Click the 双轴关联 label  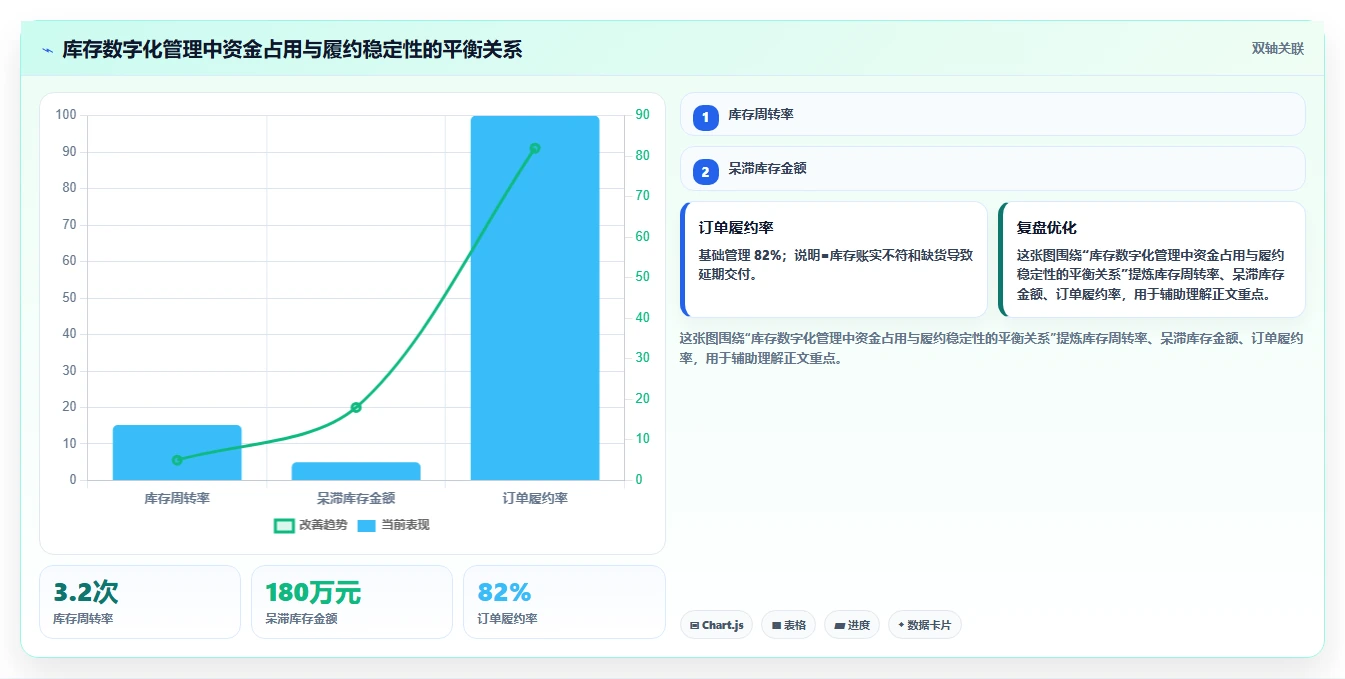click(1277, 49)
